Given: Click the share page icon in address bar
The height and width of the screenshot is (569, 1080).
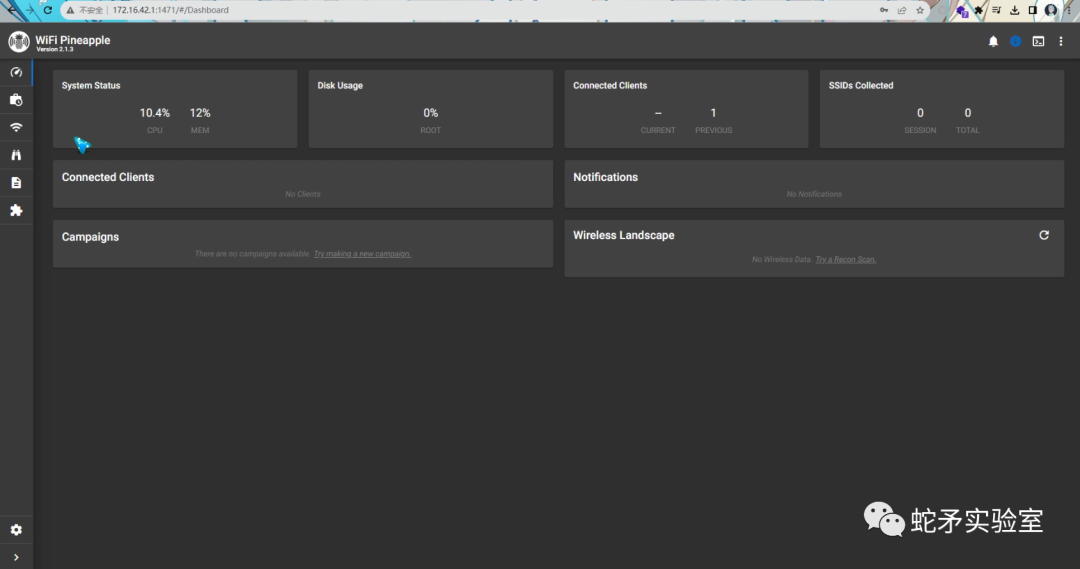Looking at the screenshot, I should [902, 10].
